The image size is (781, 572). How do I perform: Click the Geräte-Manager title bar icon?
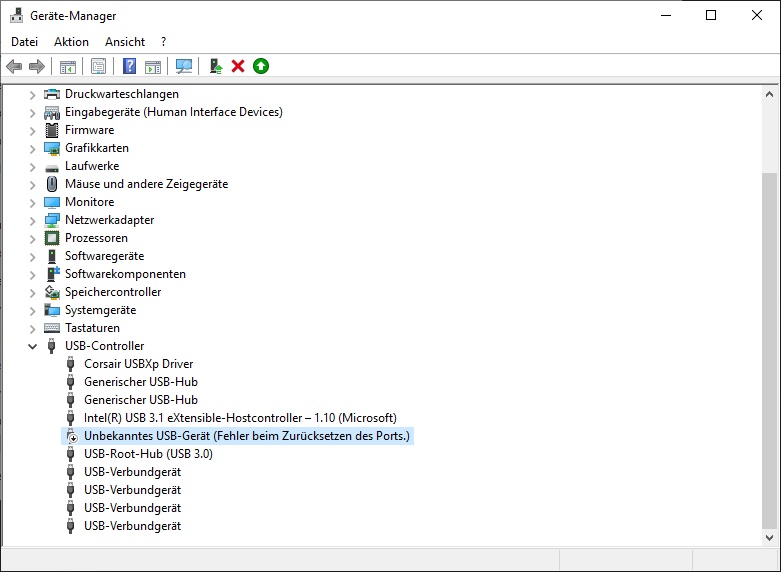[16, 15]
